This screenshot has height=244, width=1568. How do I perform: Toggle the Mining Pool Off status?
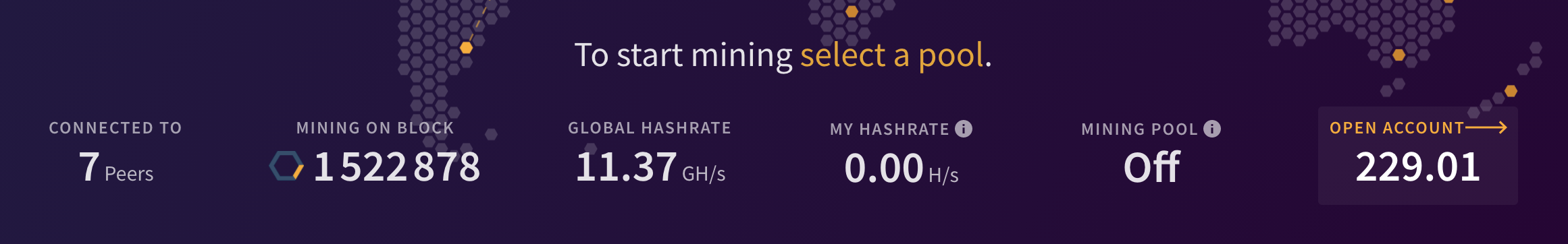pos(1151,167)
